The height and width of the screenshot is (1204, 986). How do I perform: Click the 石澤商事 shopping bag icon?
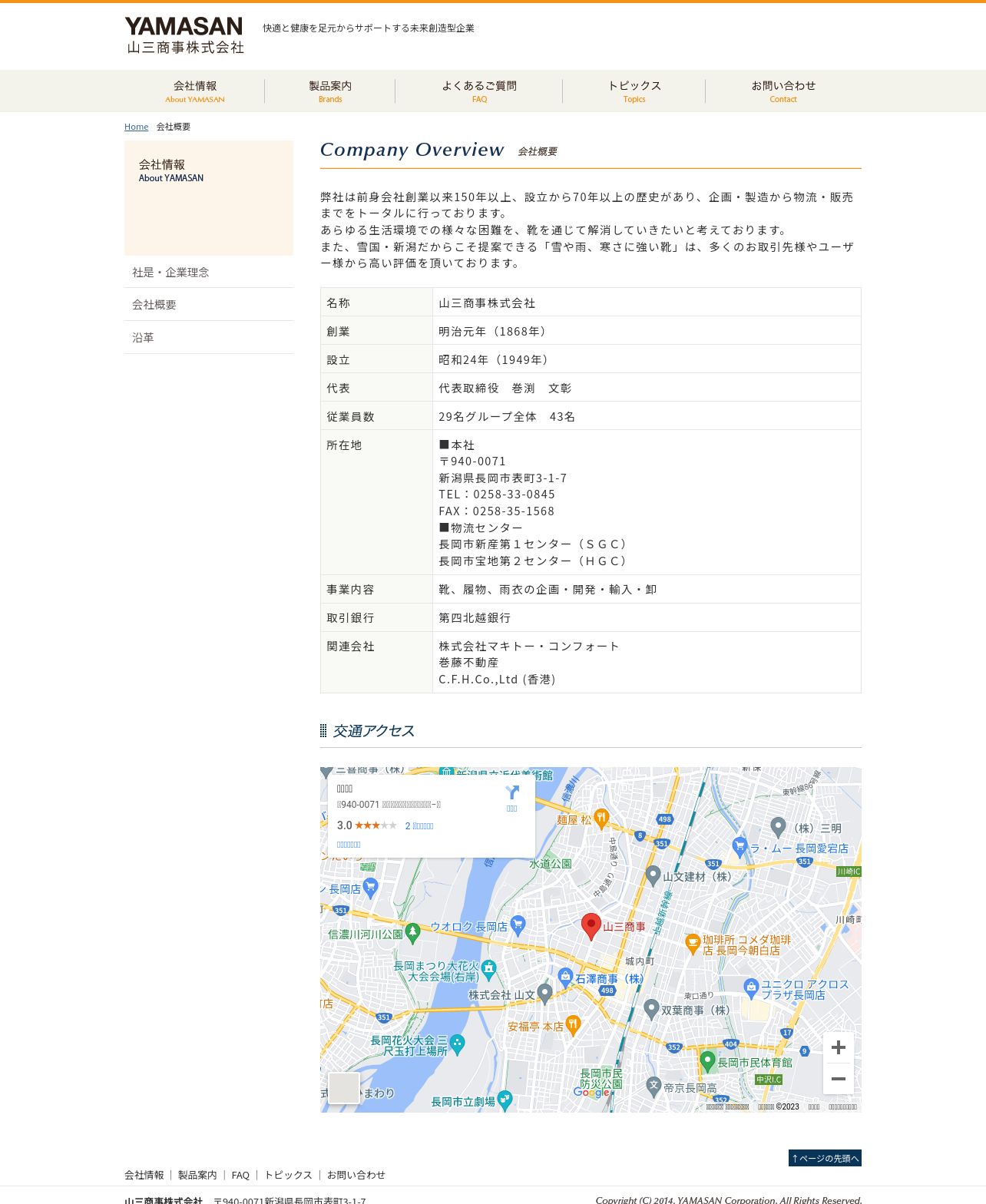pyautogui.click(x=566, y=977)
